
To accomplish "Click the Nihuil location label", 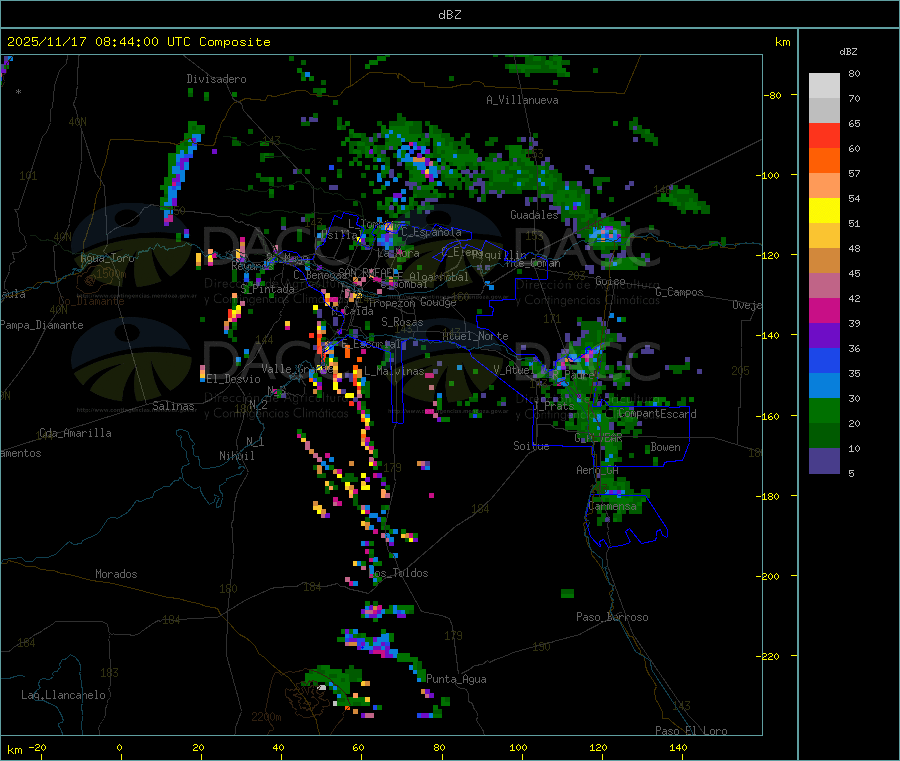I will tap(236, 456).
